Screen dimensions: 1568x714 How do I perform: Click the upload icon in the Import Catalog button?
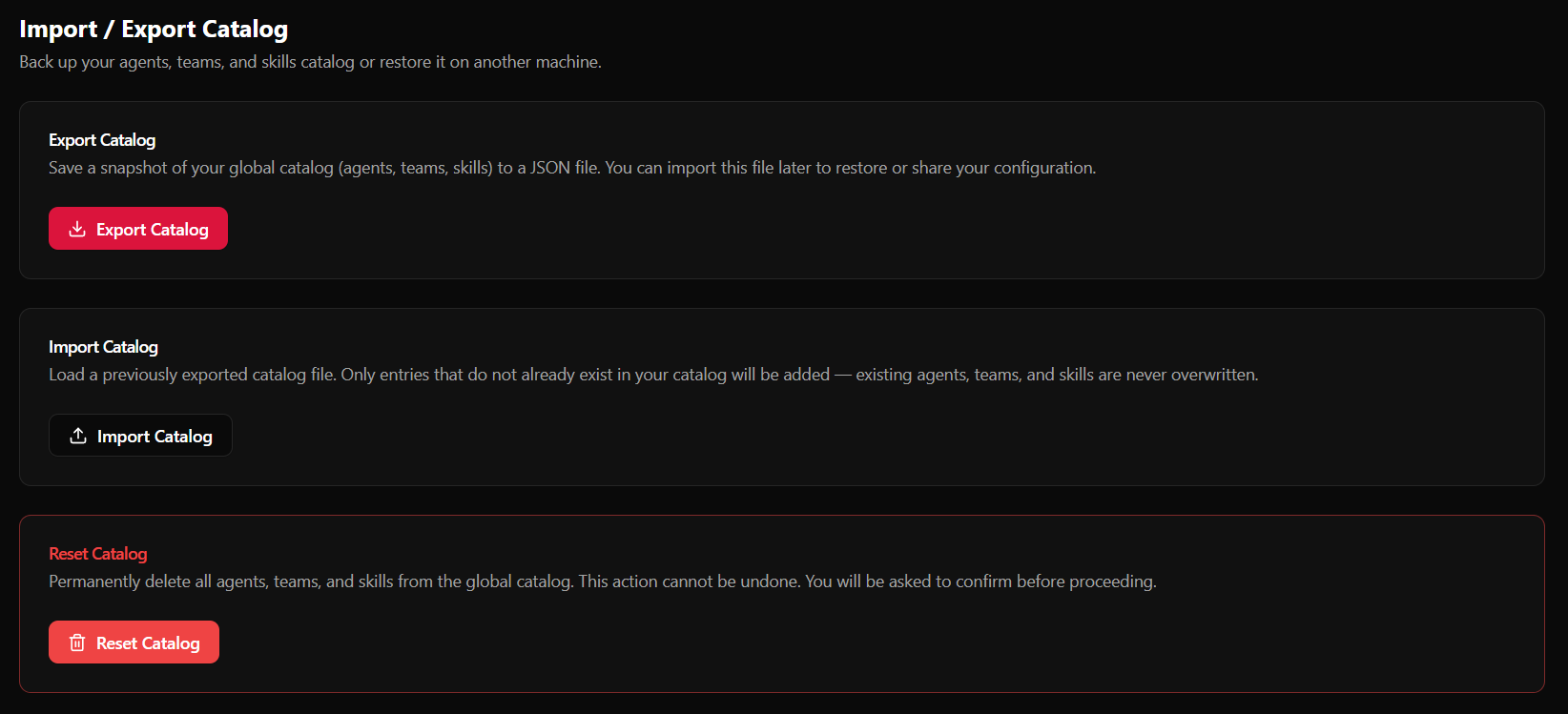coord(78,436)
